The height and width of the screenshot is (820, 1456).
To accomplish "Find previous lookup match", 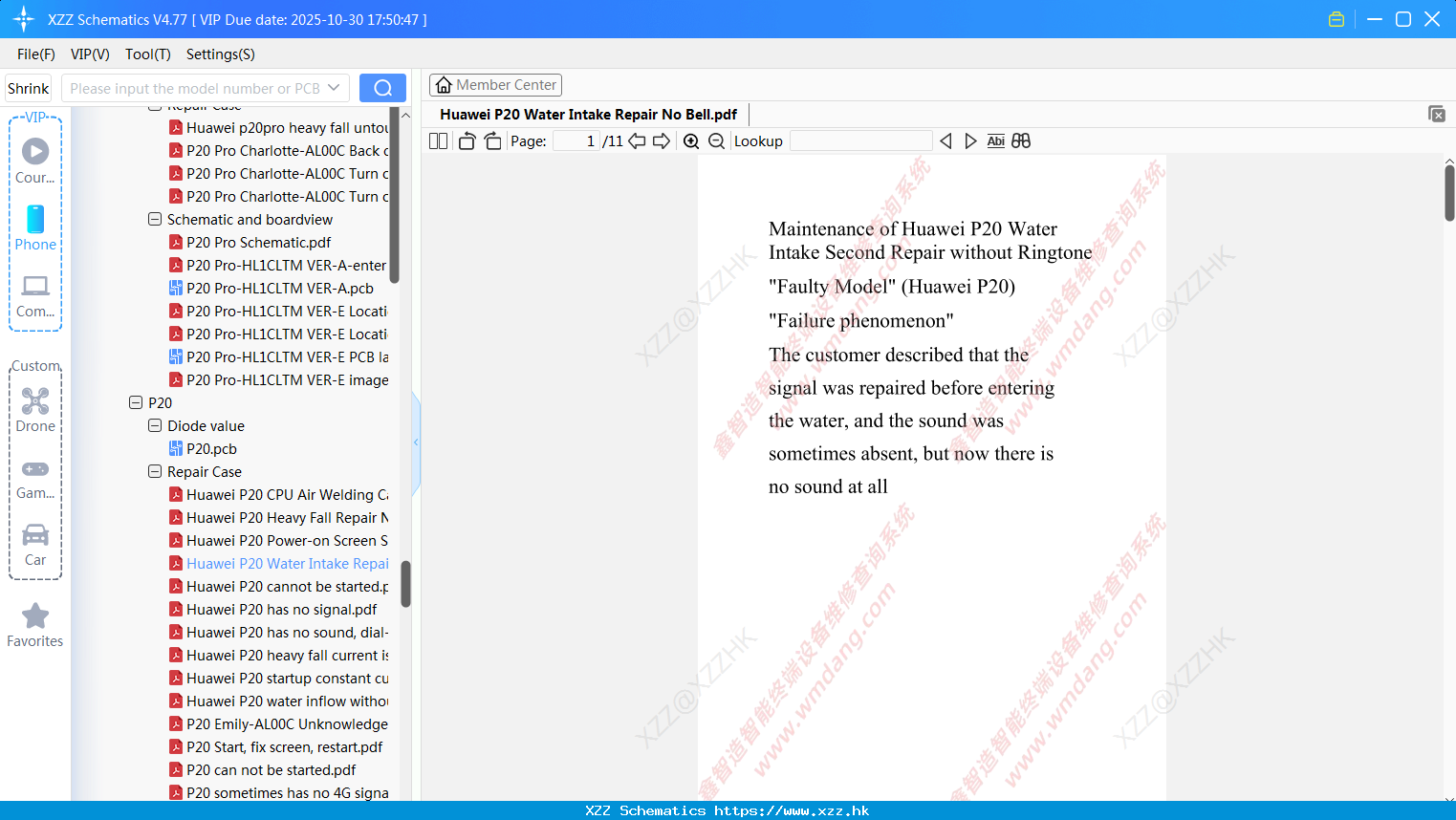I will 945,141.
